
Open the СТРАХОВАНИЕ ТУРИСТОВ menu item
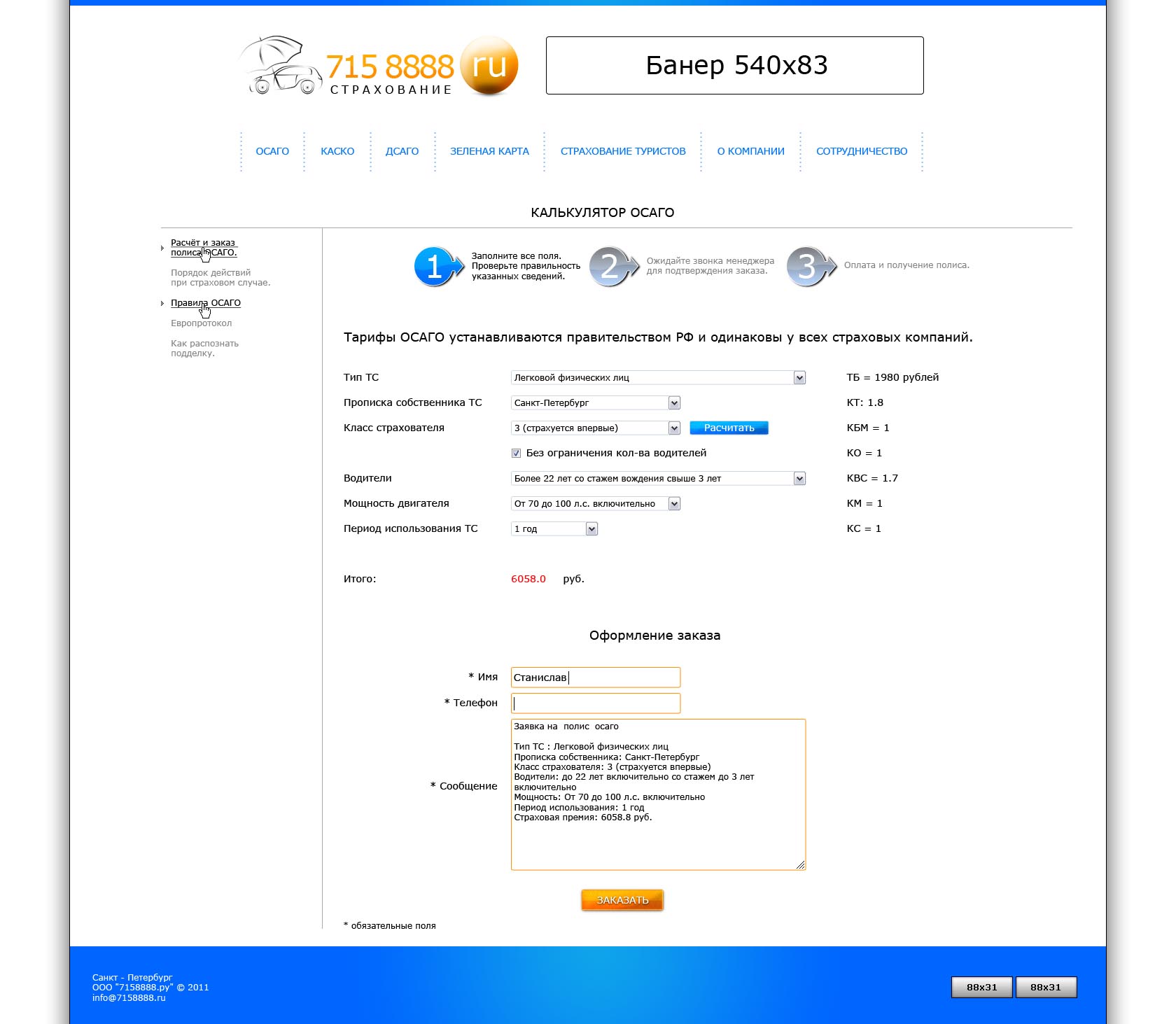point(623,151)
